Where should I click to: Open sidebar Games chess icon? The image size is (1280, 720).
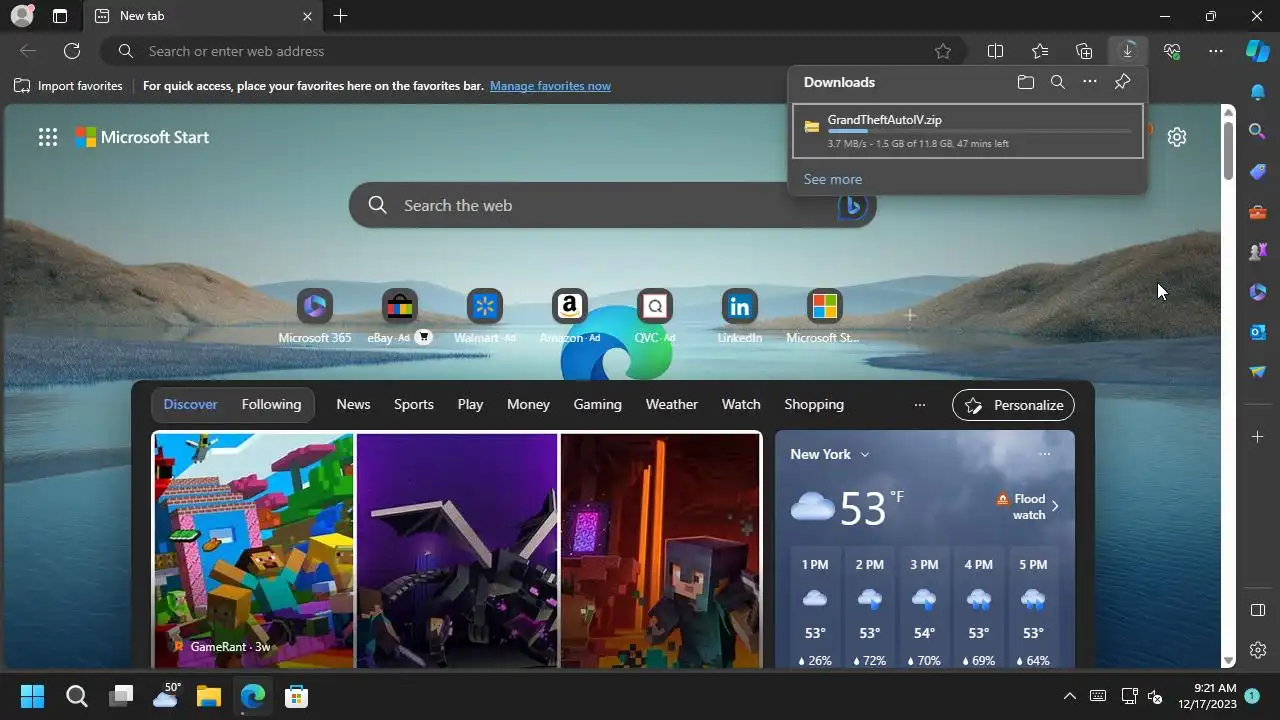1258,252
